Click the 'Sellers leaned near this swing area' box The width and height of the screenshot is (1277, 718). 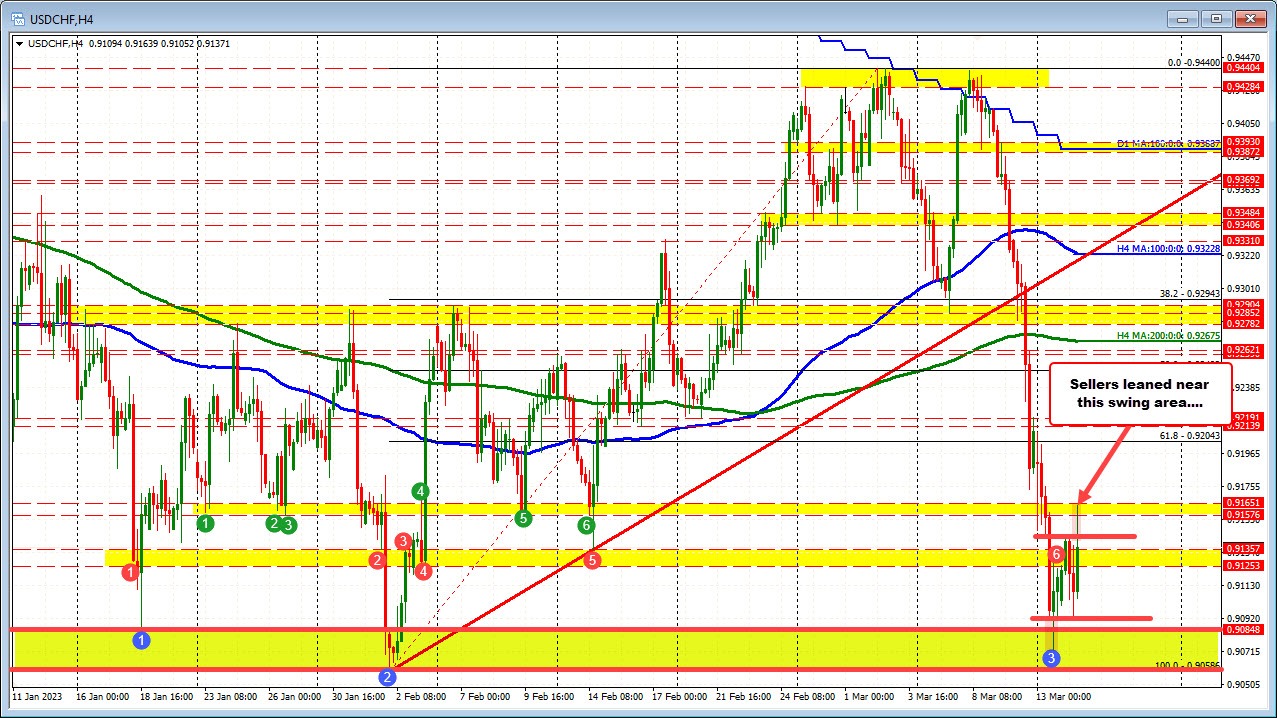click(1140, 393)
